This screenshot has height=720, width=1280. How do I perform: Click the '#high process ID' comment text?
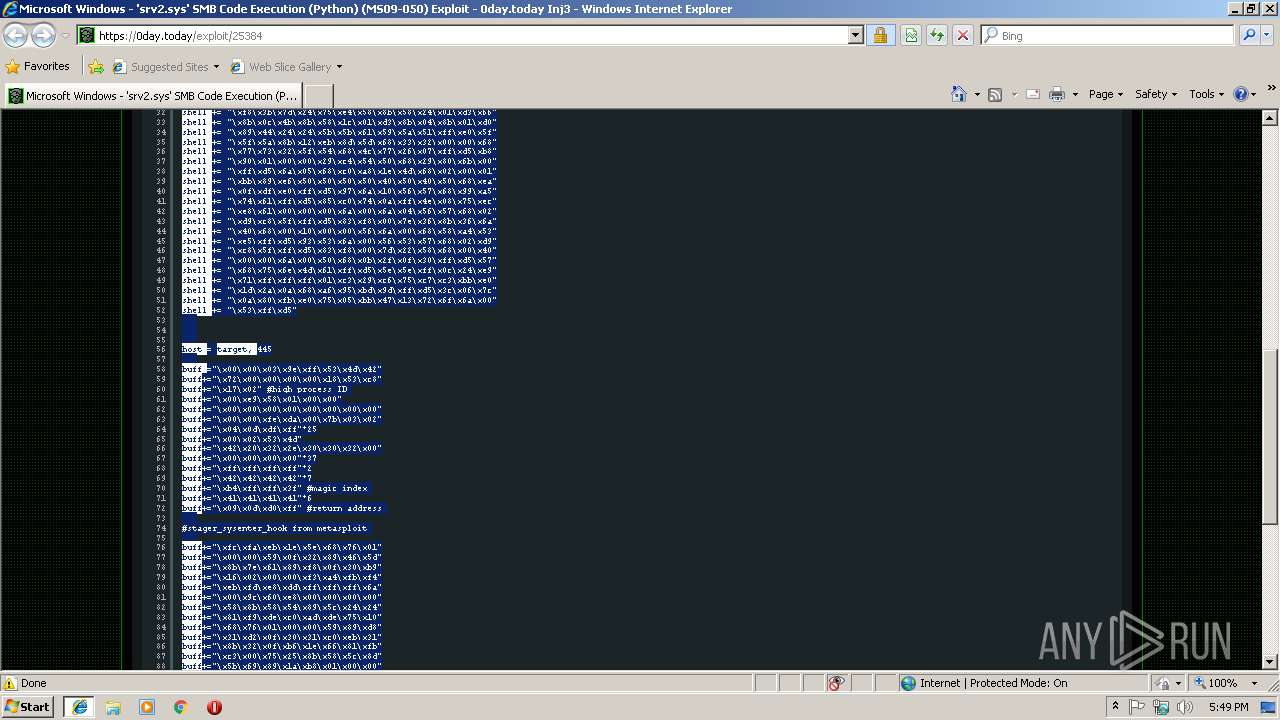click(306, 389)
